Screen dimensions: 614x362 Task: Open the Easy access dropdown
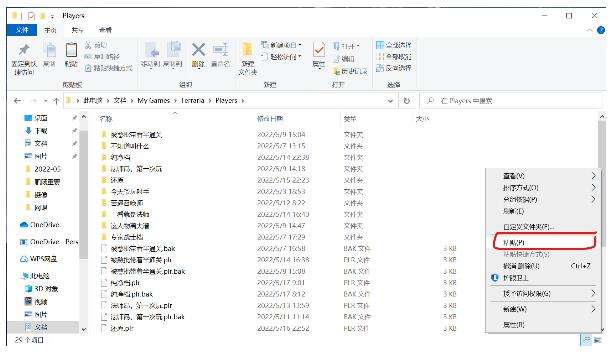282,57
